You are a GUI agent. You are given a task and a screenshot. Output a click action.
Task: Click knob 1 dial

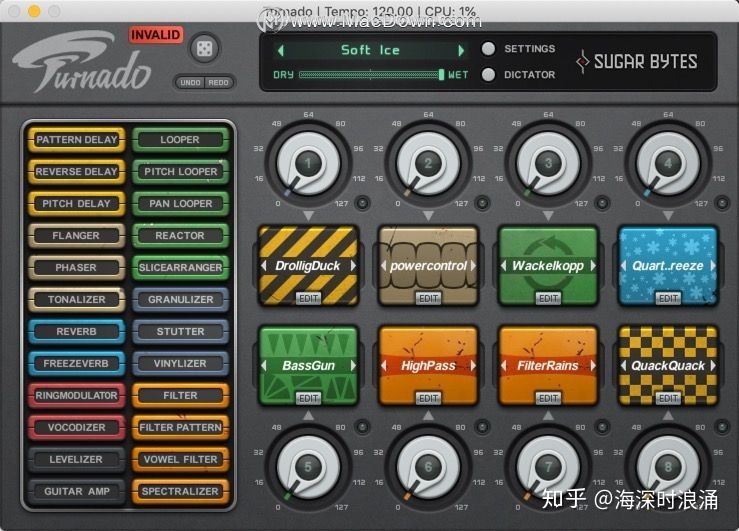[308, 163]
